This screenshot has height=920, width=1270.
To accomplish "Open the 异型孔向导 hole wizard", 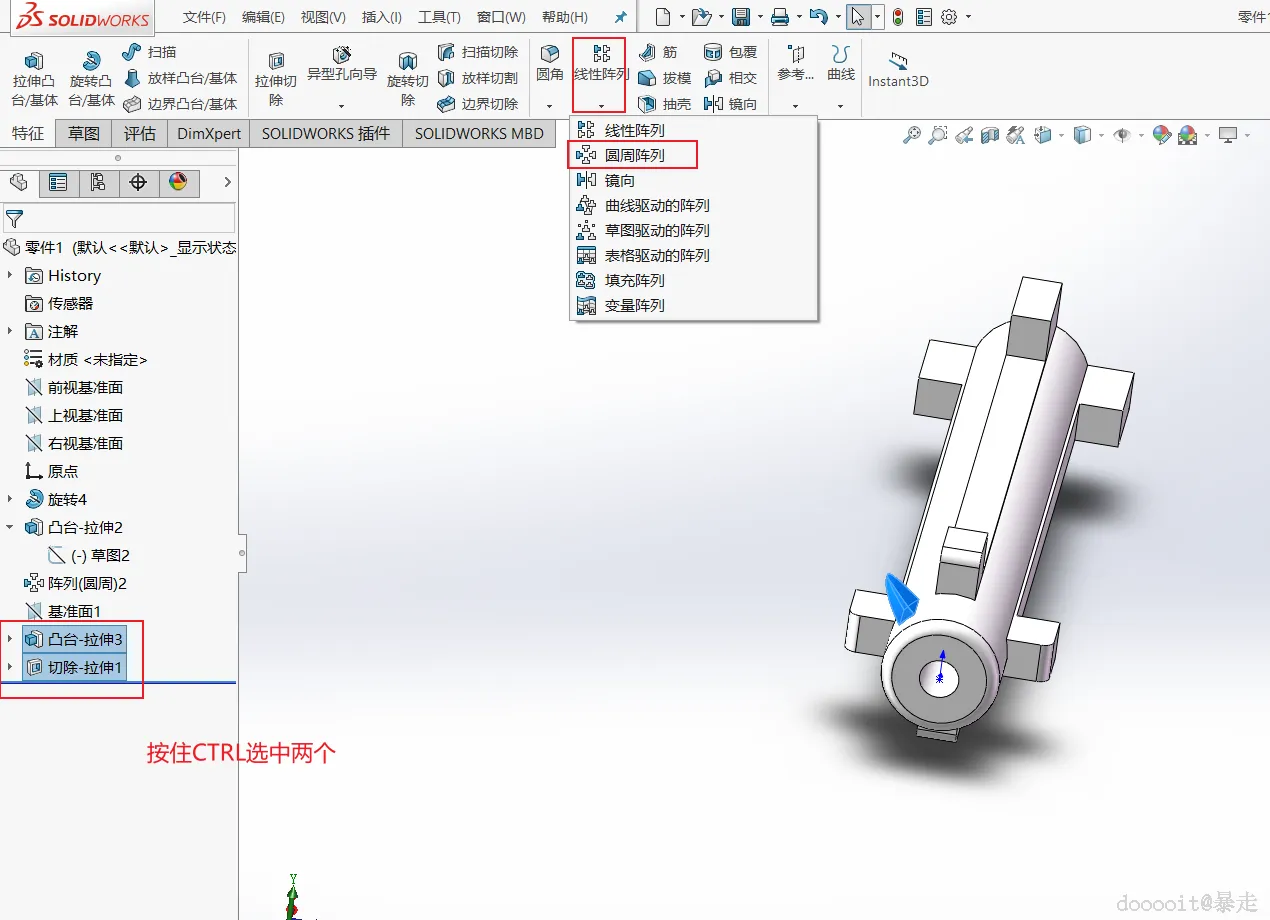I will (x=342, y=65).
